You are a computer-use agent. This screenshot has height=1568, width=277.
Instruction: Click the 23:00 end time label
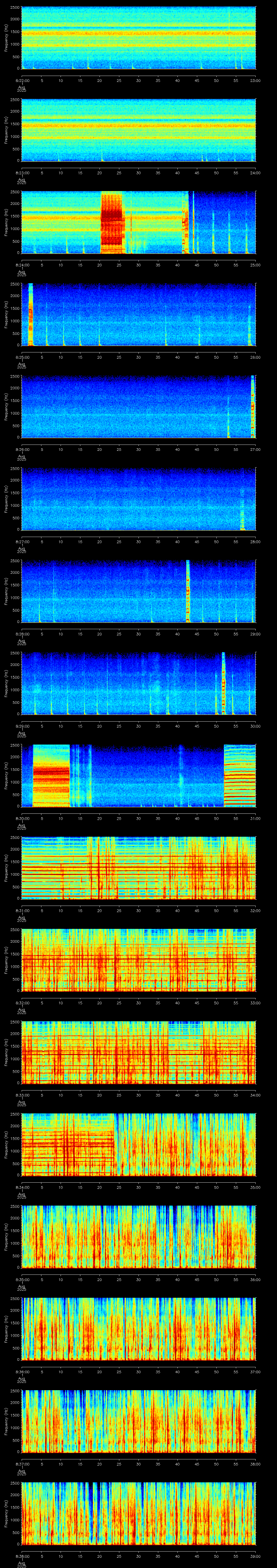[x=255, y=80]
